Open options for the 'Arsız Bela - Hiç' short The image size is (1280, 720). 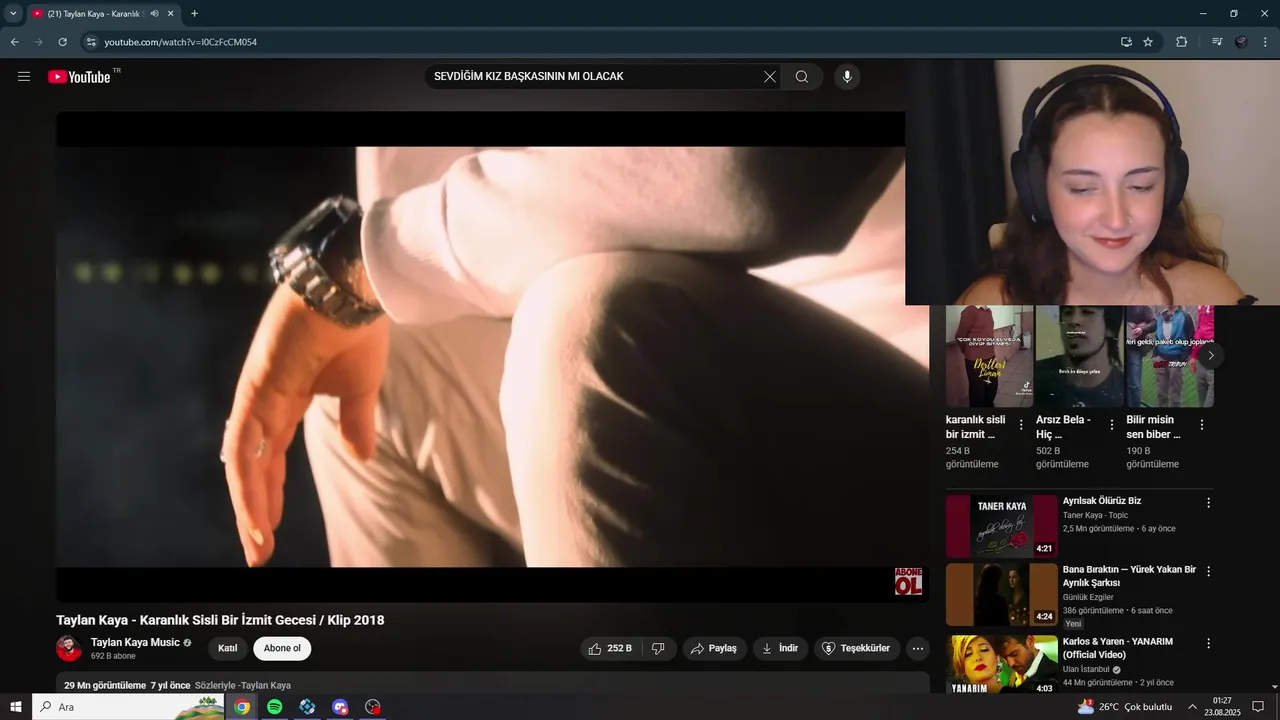click(1111, 425)
